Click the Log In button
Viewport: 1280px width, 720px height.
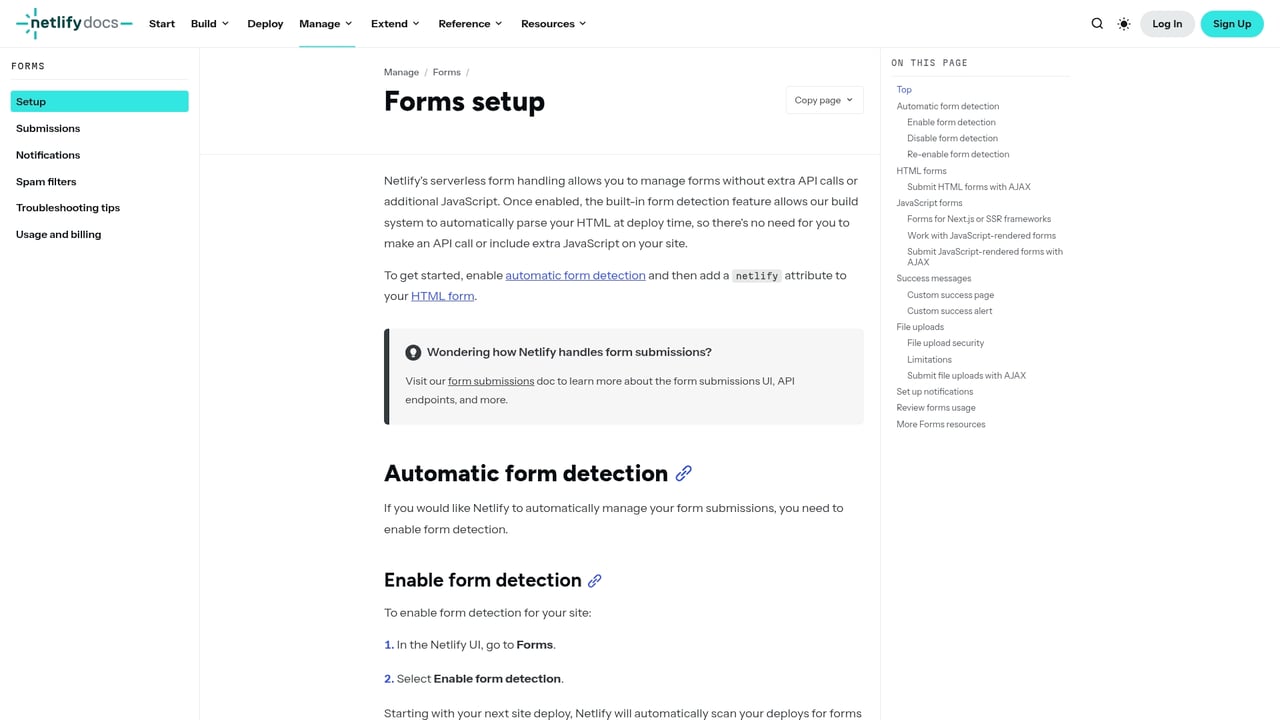tap(1167, 23)
